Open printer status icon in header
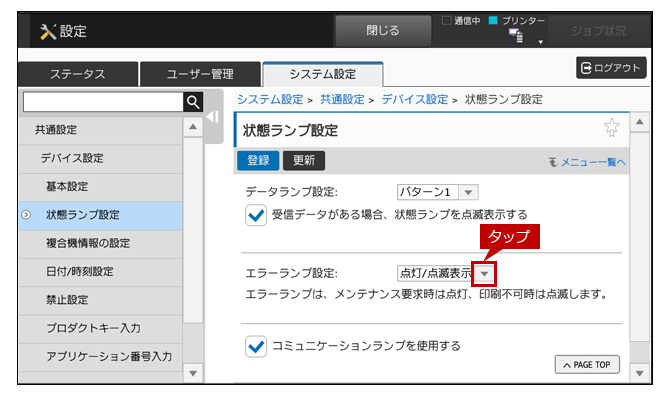Screen dimensions: 670x396 click(x=516, y=35)
